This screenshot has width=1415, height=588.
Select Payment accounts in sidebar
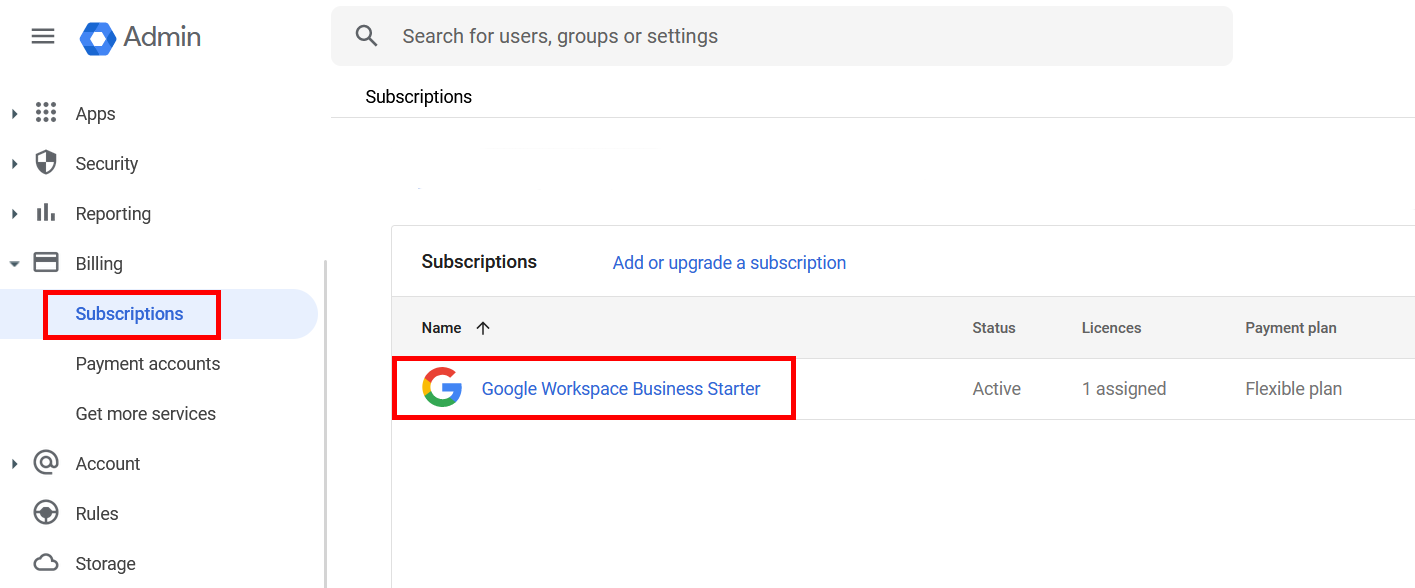pyautogui.click(x=148, y=364)
